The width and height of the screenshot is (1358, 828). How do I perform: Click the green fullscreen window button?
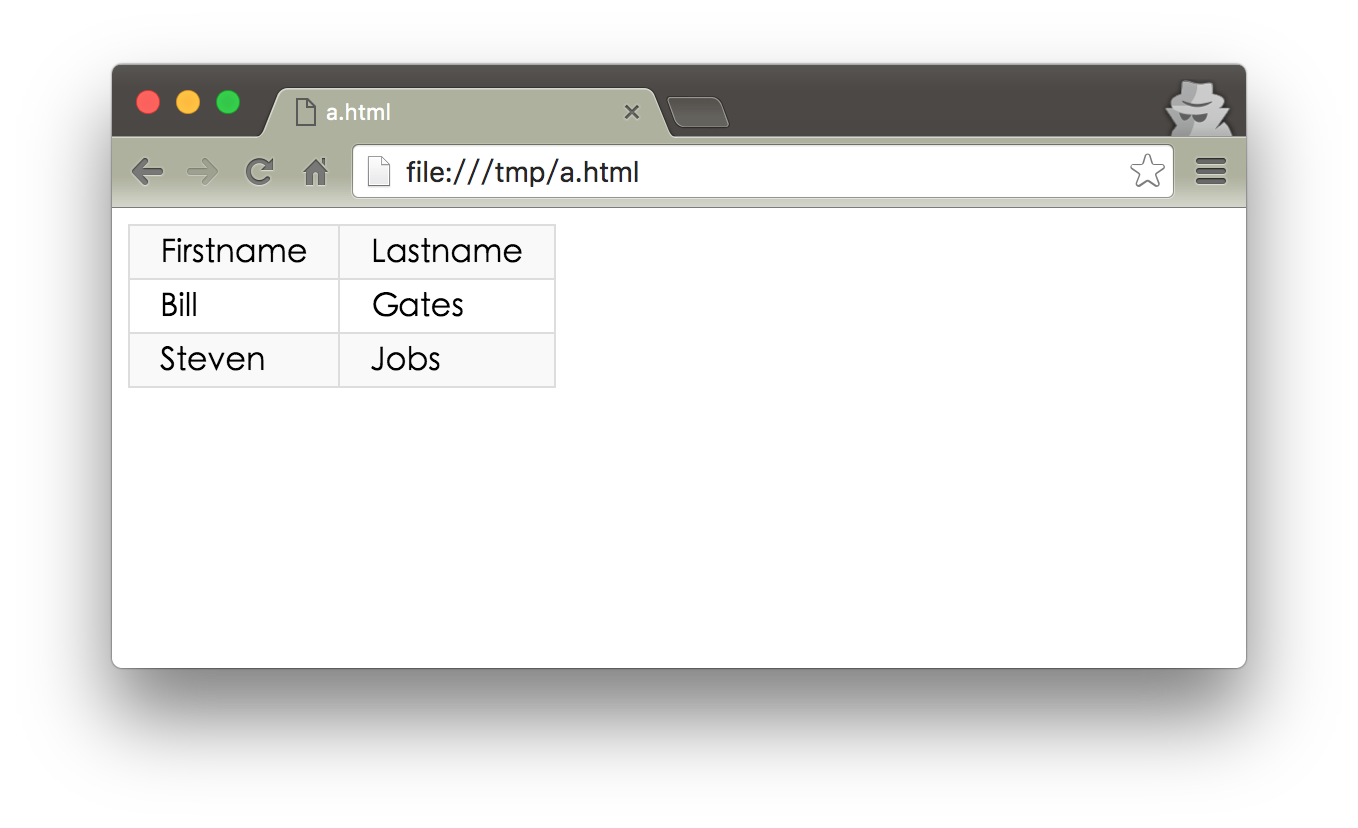click(x=228, y=102)
